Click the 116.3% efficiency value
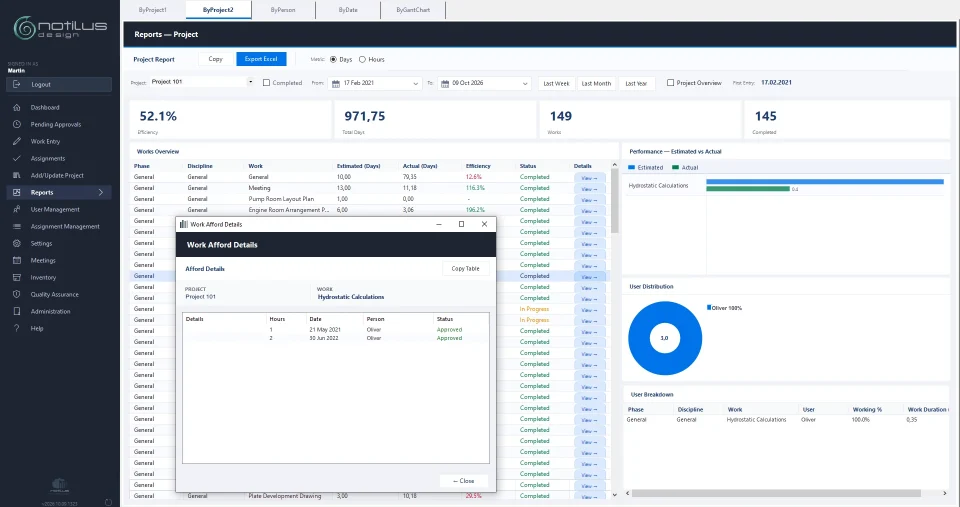The image size is (960, 507). click(x=474, y=188)
